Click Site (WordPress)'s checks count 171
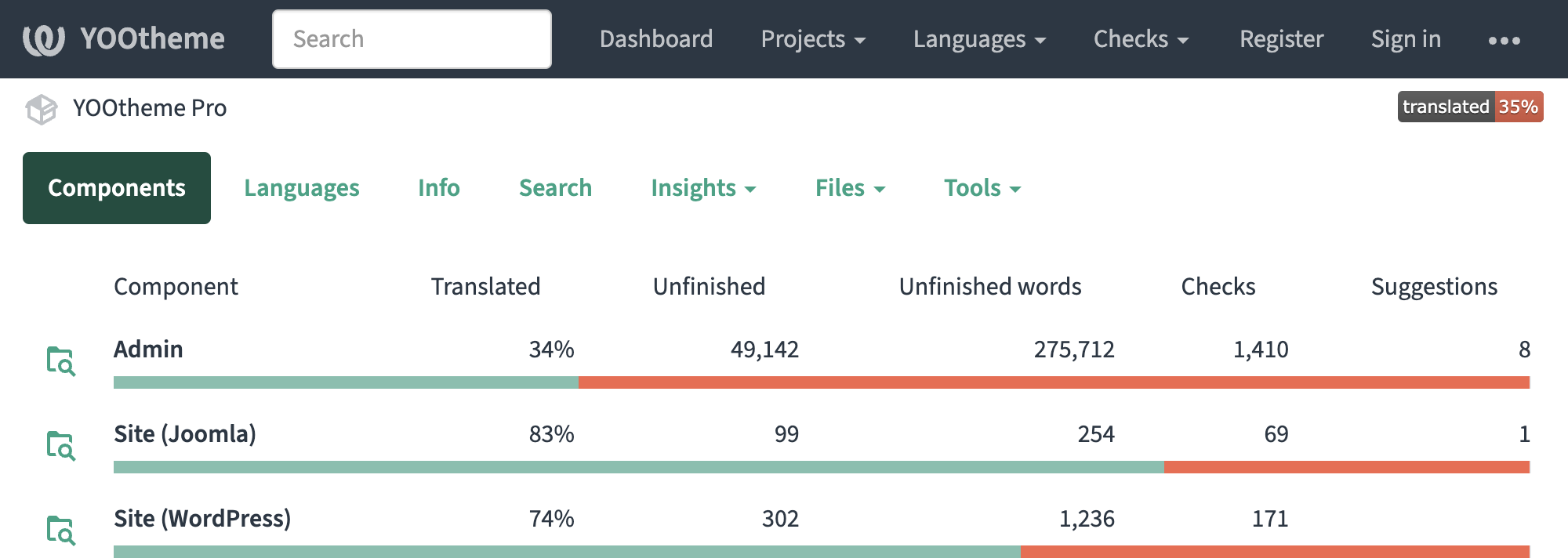The width and height of the screenshot is (1568, 558). click(x=1270, y=519)
